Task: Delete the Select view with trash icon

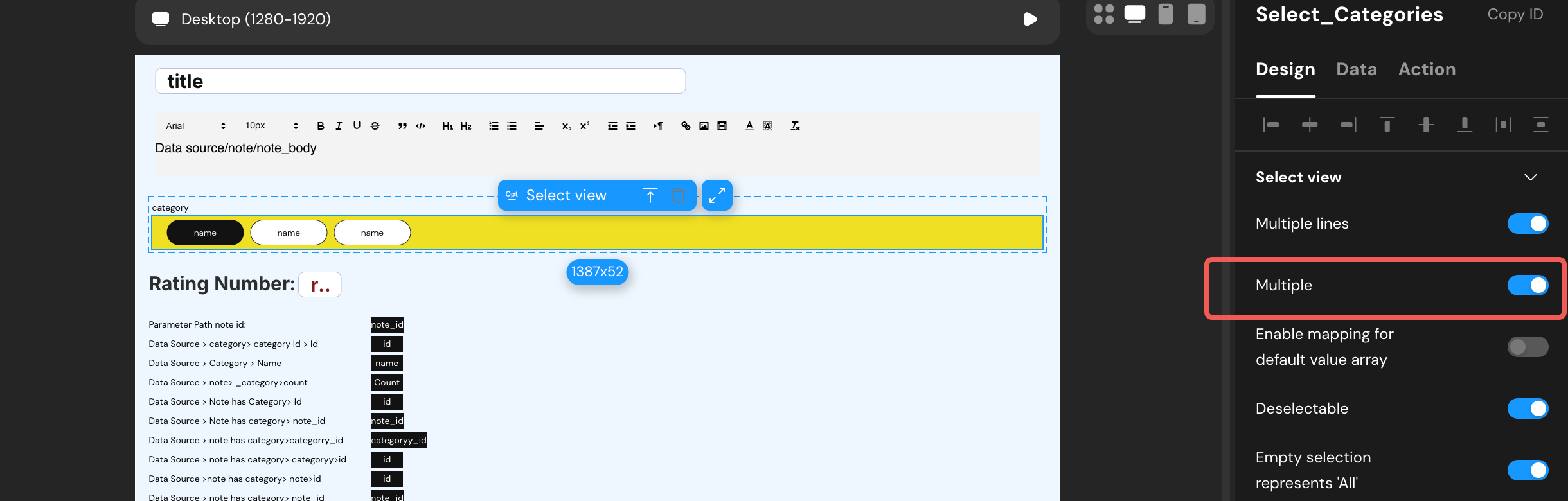Action: [x=679, y=195]
